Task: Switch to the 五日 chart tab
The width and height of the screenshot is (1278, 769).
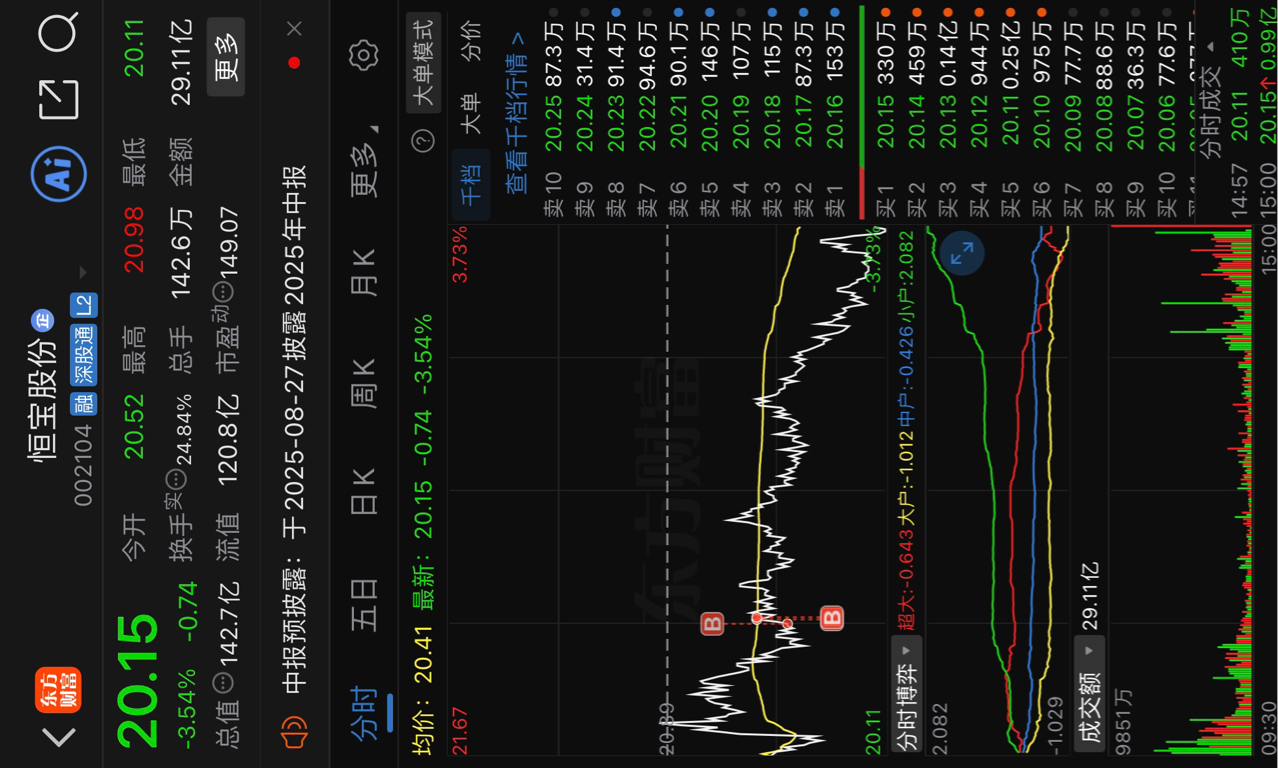Action: coord(364,603)
